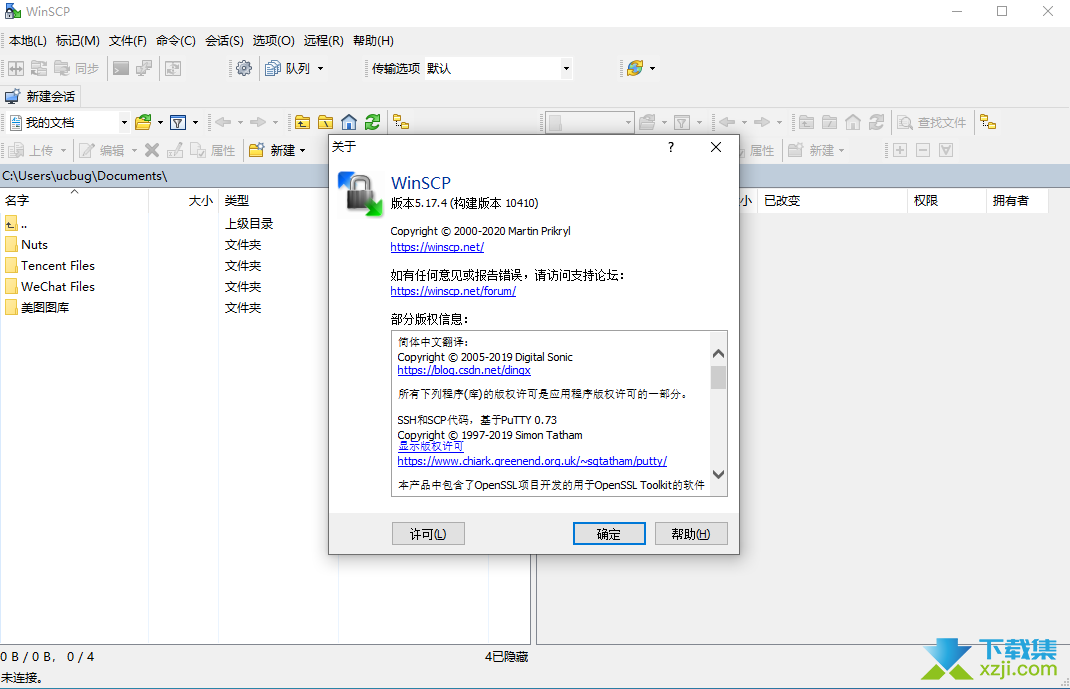1070x689 pixels.
Task: Expand the remote 新建 dropdown arrow
Action: point(841,150)
